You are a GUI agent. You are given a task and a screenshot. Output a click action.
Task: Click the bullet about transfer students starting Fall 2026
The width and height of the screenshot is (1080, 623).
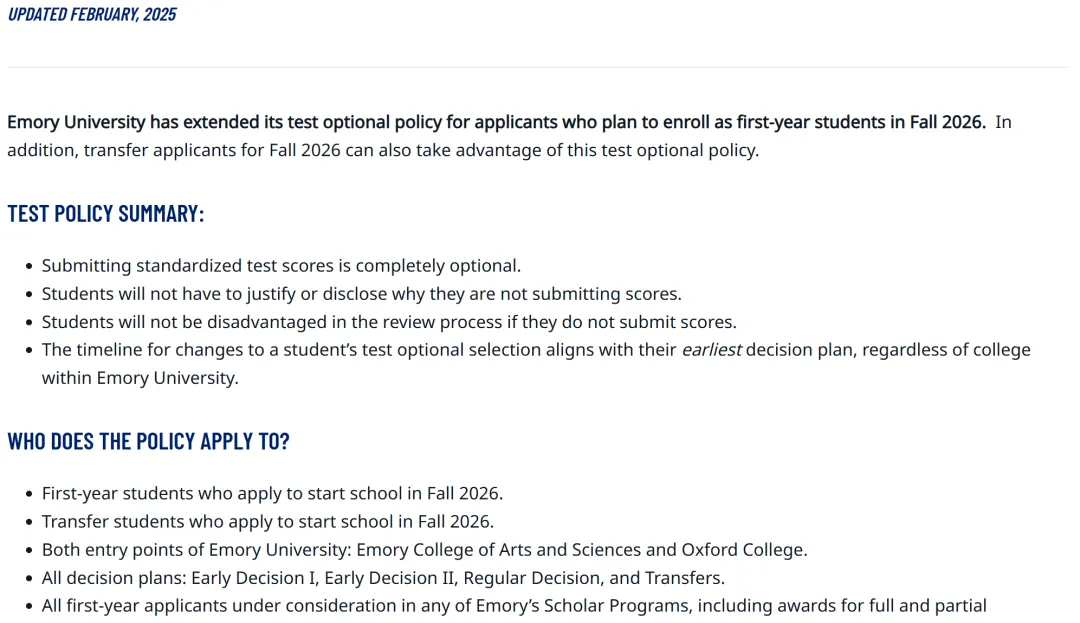(267, 521)
